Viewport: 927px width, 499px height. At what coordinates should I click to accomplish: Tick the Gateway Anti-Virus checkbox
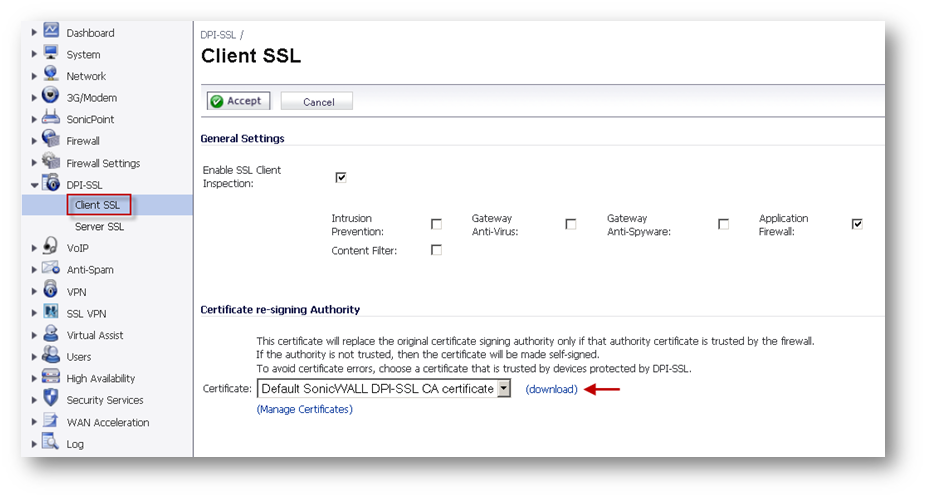[x=570, y=224]
